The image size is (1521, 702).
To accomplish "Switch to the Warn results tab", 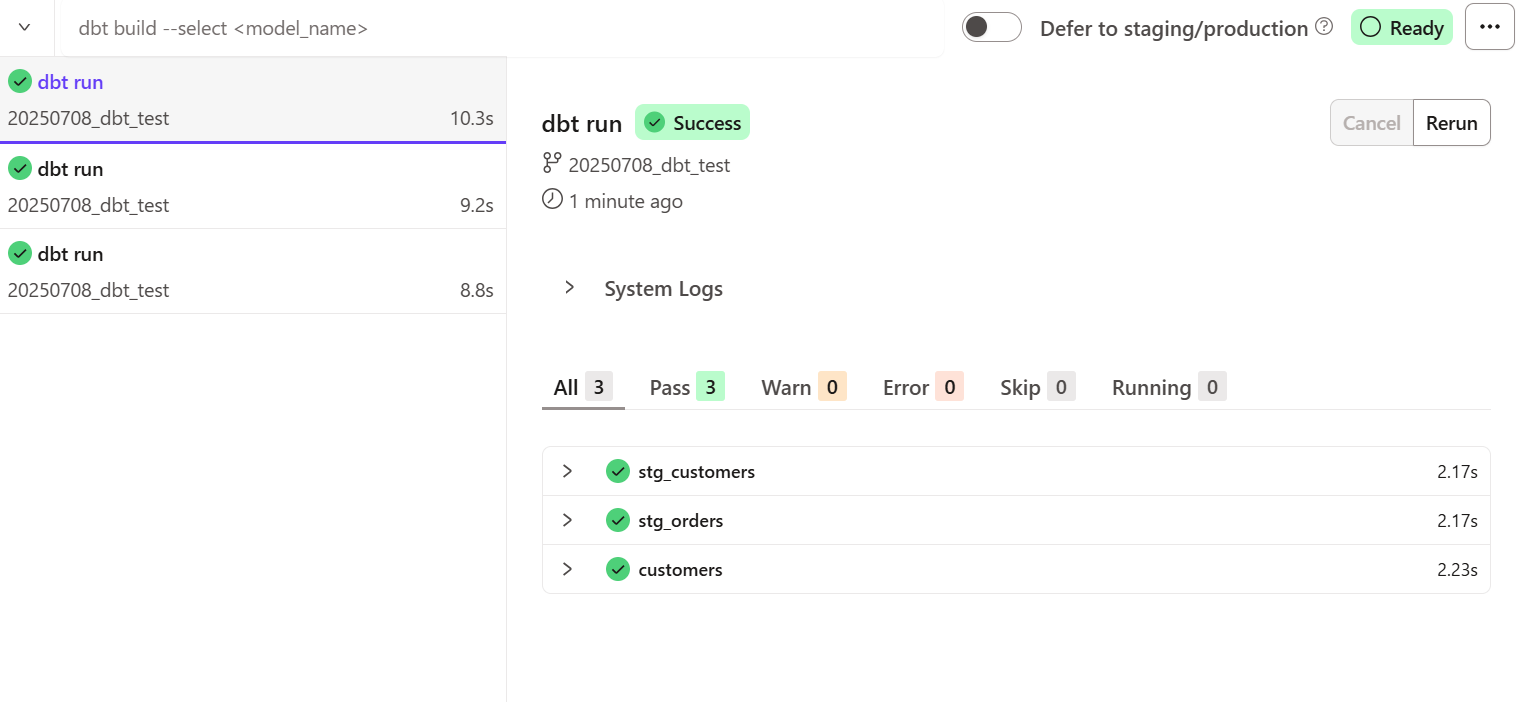I will [x=804, y=388].
